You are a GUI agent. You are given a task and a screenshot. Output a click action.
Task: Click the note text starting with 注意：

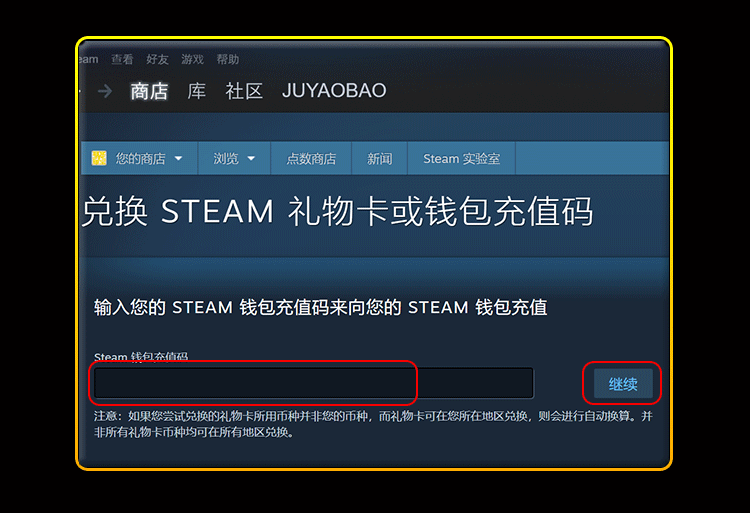click(373, 424)
